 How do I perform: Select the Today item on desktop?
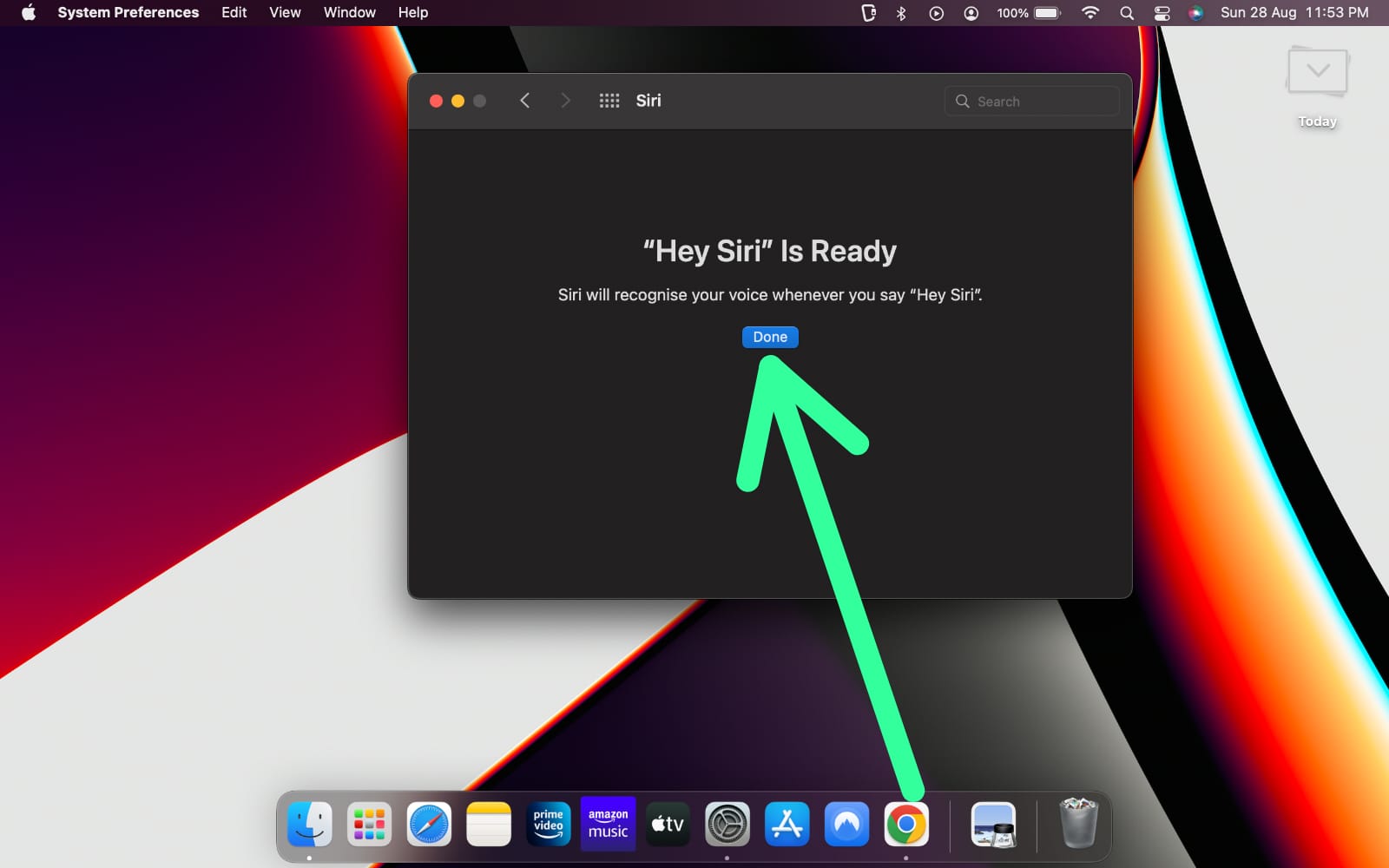point(1317,87)
